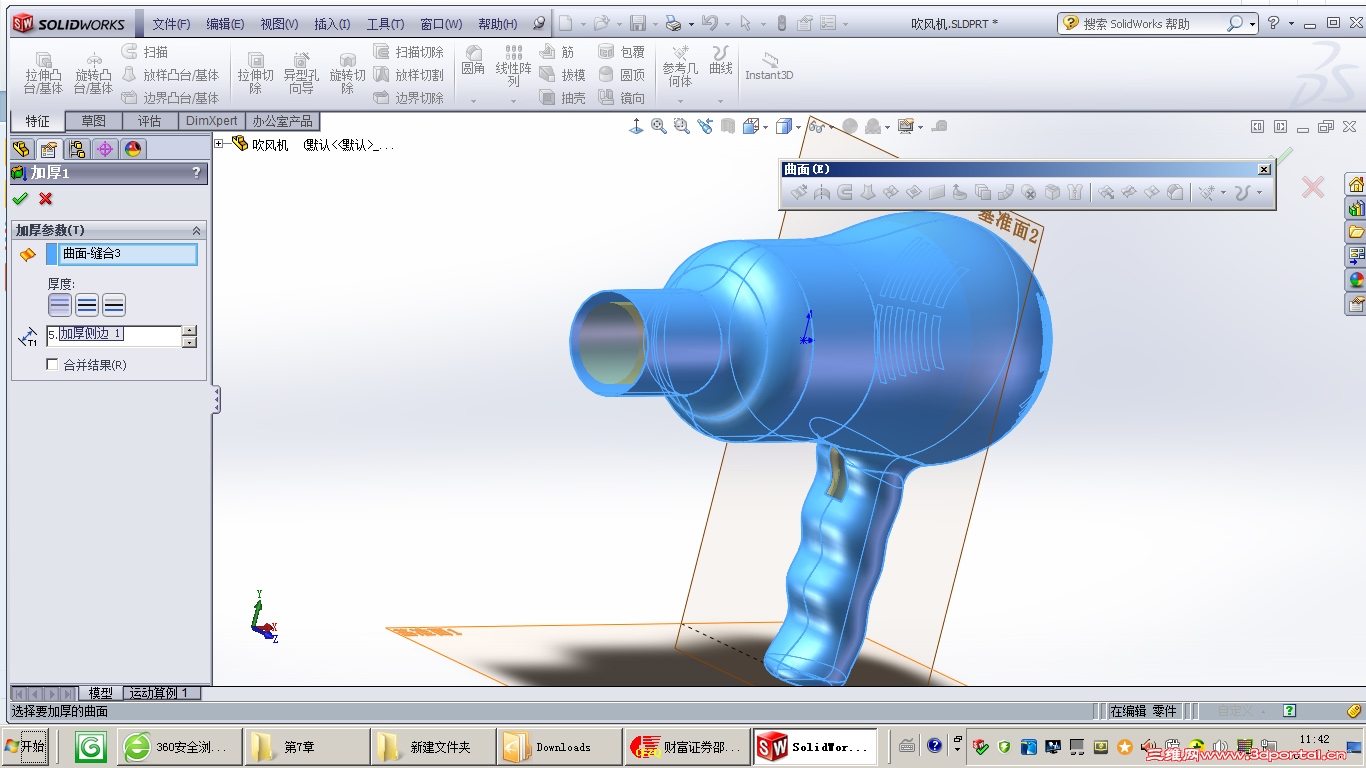1366x768 pixels.
Task: Click the 曲面-缝合3 selection box
Action: 128,254
